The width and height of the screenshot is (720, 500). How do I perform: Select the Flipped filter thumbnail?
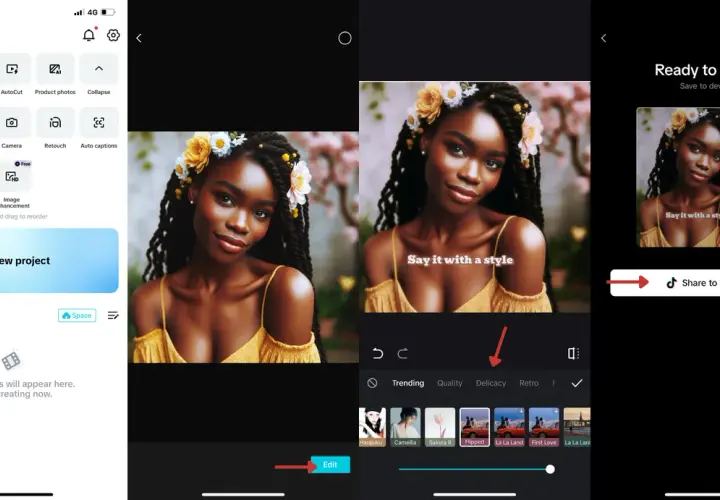point(475,427)
